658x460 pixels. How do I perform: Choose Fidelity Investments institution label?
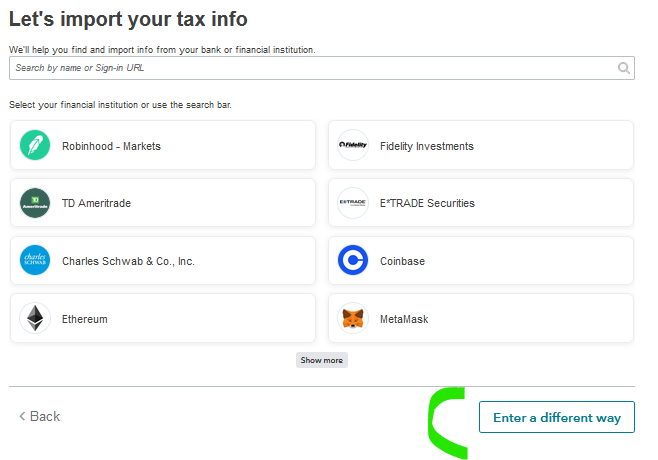(x=427, y=146)
